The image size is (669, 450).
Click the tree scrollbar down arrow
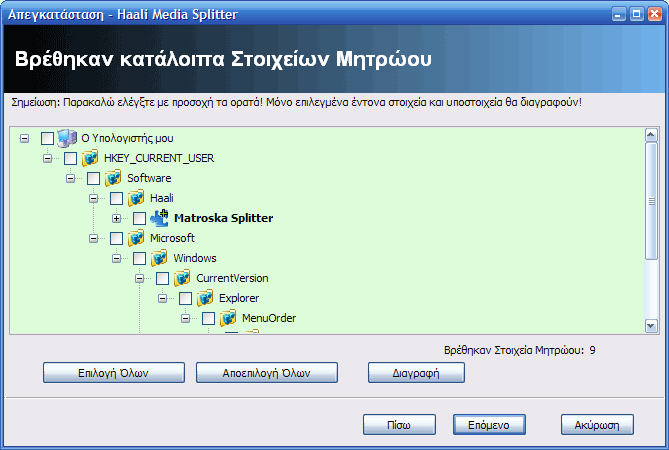651,326
